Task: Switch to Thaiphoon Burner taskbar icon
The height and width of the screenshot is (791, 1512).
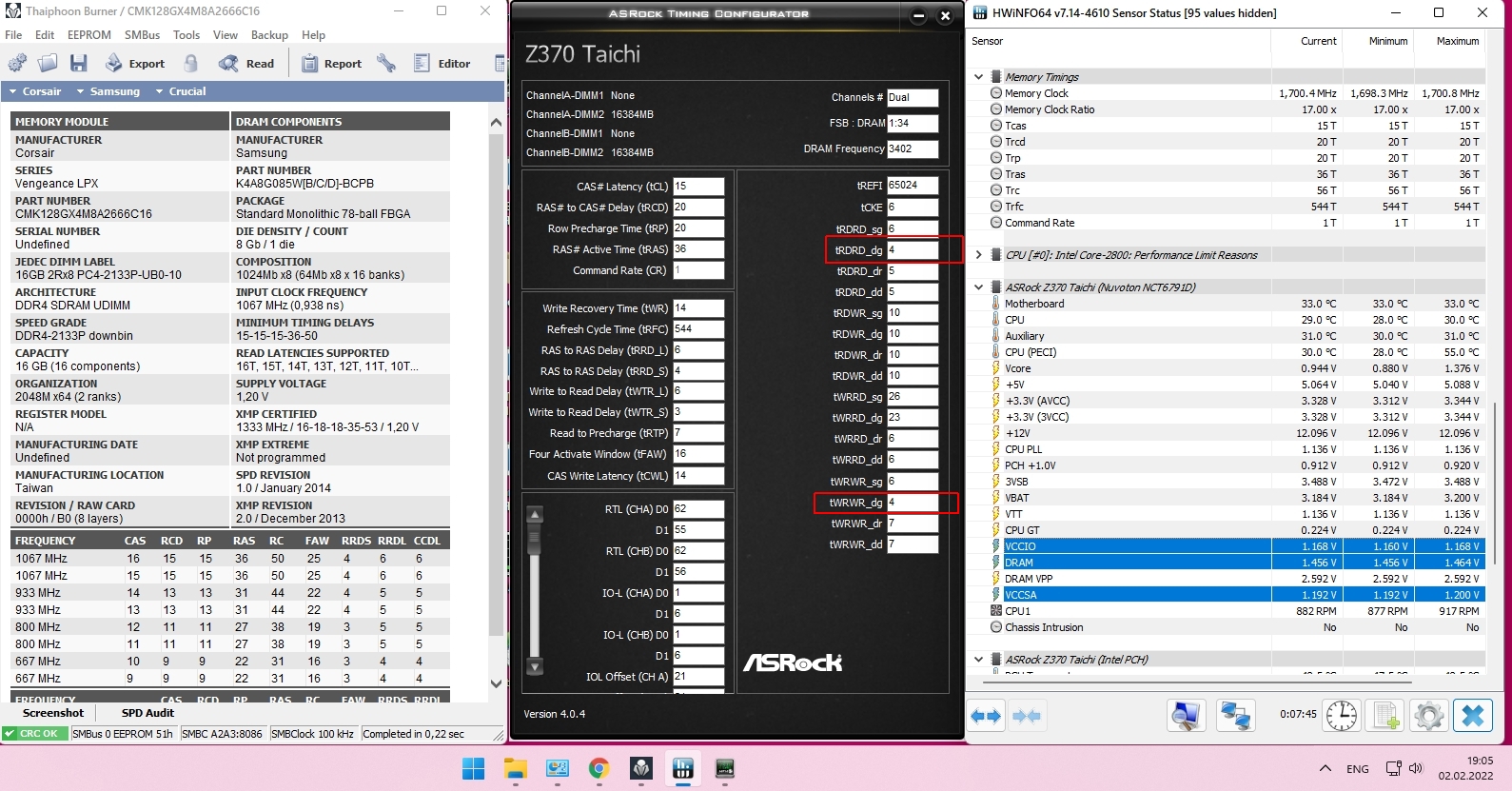Action: 641,768
